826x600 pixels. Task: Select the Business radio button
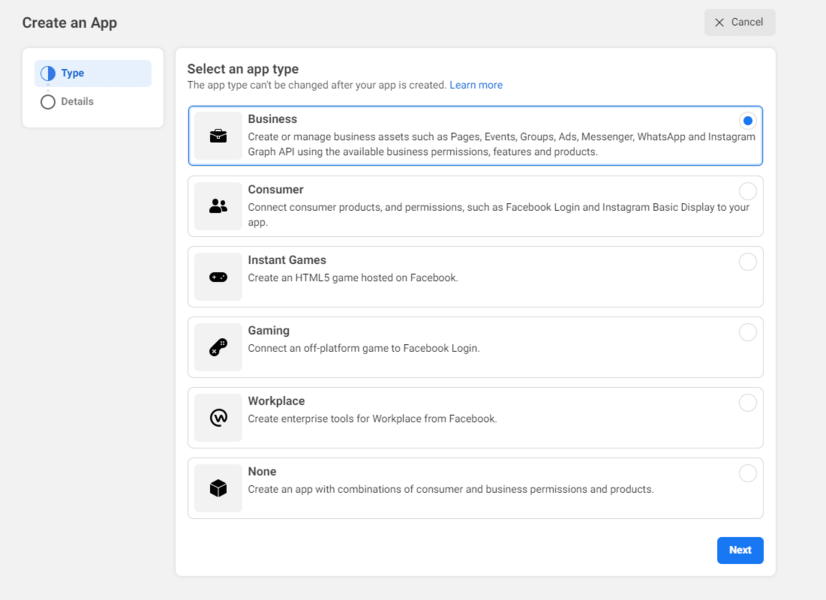click(747, 121)
